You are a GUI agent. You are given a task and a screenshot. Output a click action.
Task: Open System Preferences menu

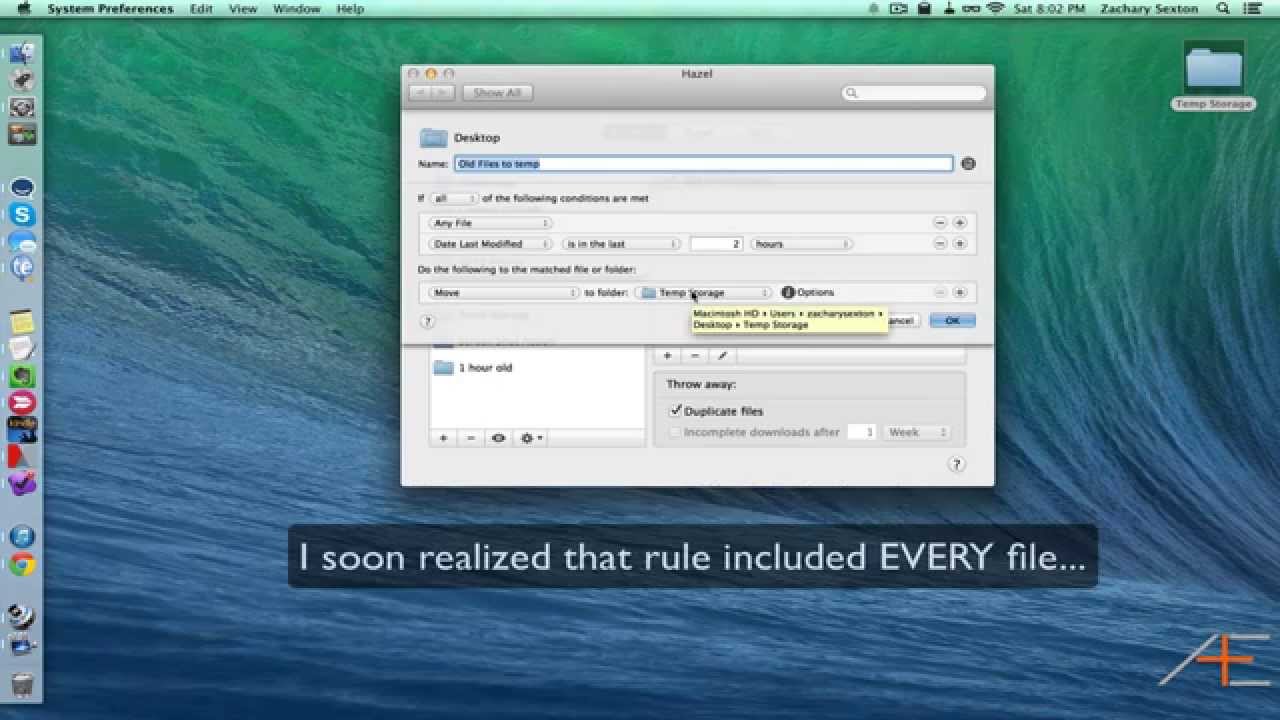pyautogui.click(x=110, y=9)
